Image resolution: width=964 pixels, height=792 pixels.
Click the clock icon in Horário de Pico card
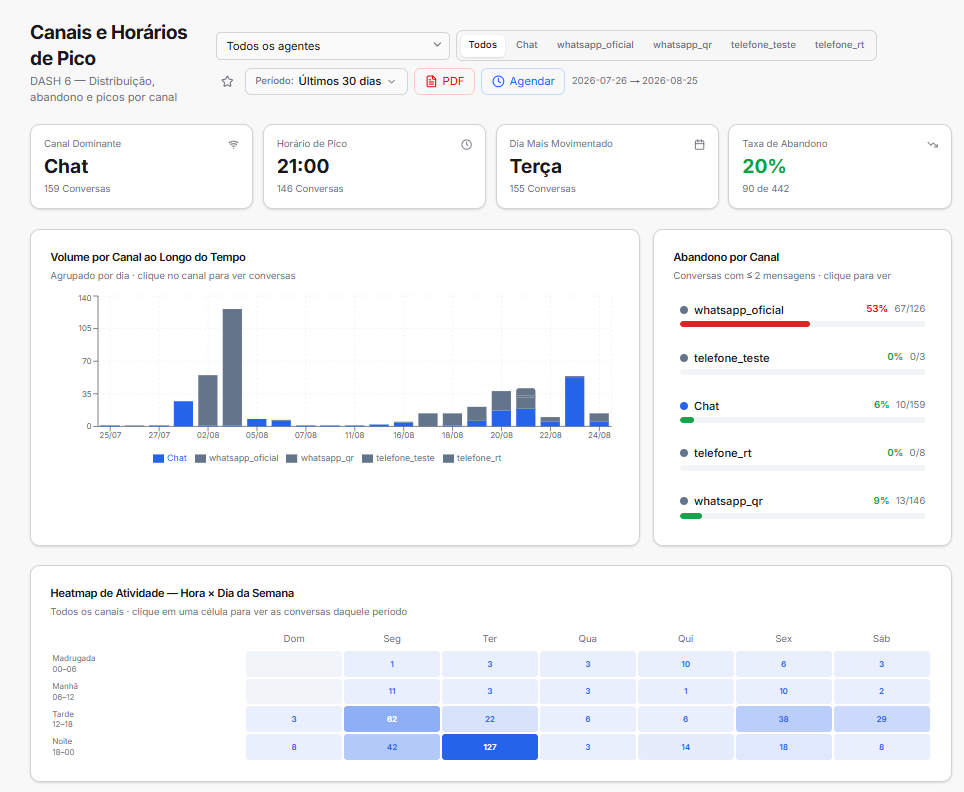pyautogui.click(x=467, y=145)
